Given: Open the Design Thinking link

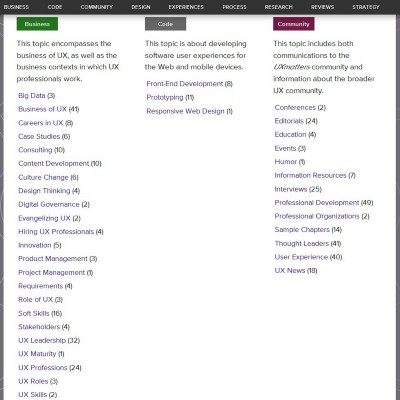Looking at the screenshot, I should [44, 191].
